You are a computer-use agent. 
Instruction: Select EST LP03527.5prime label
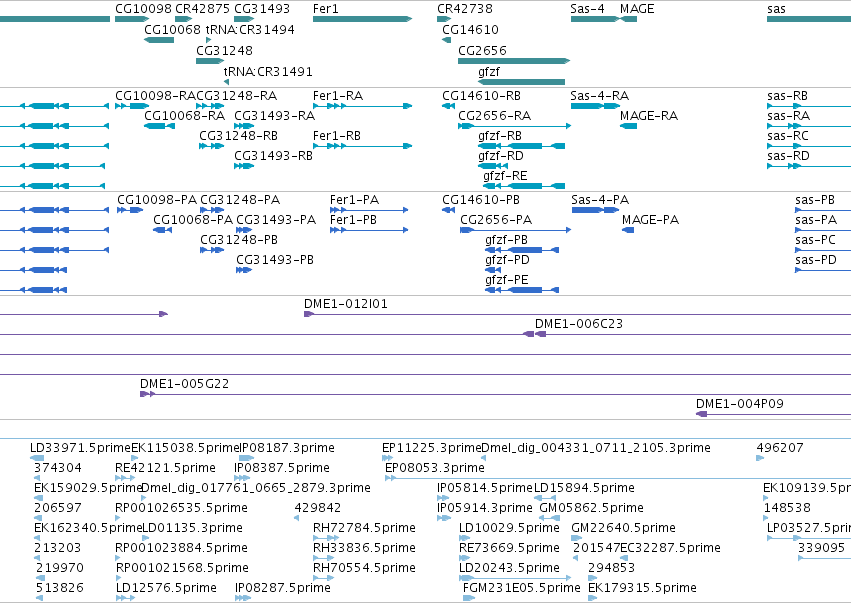(809, 528)
